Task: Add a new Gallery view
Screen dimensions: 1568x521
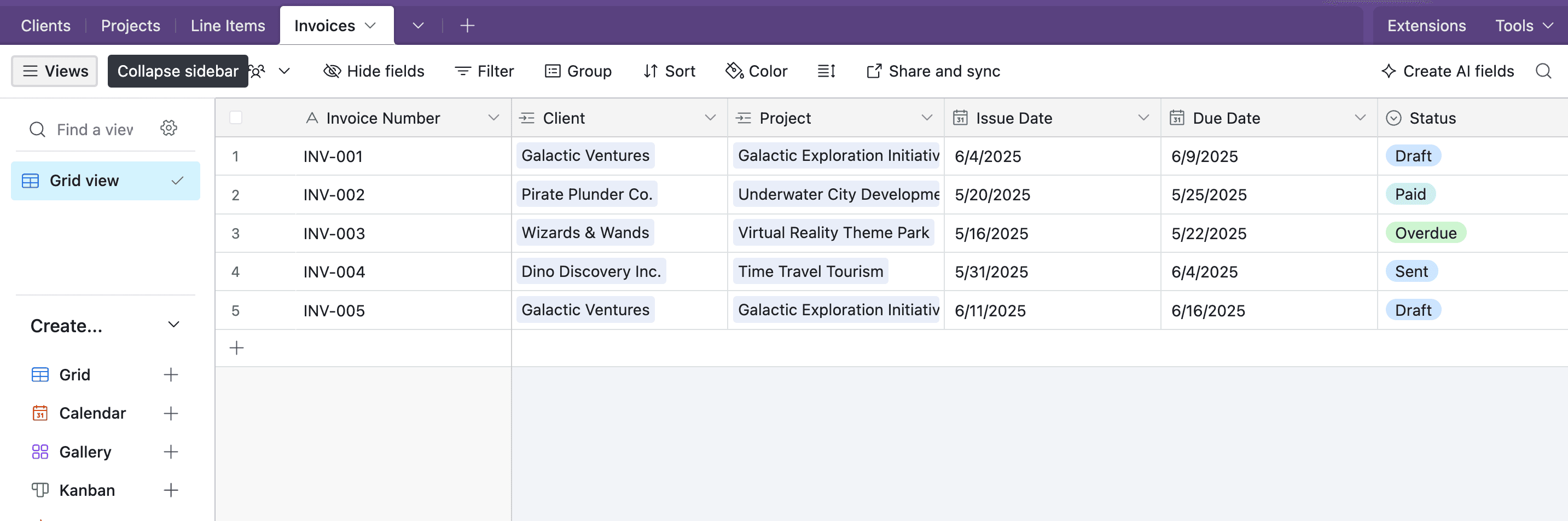Action: click(x=171, y=451)
